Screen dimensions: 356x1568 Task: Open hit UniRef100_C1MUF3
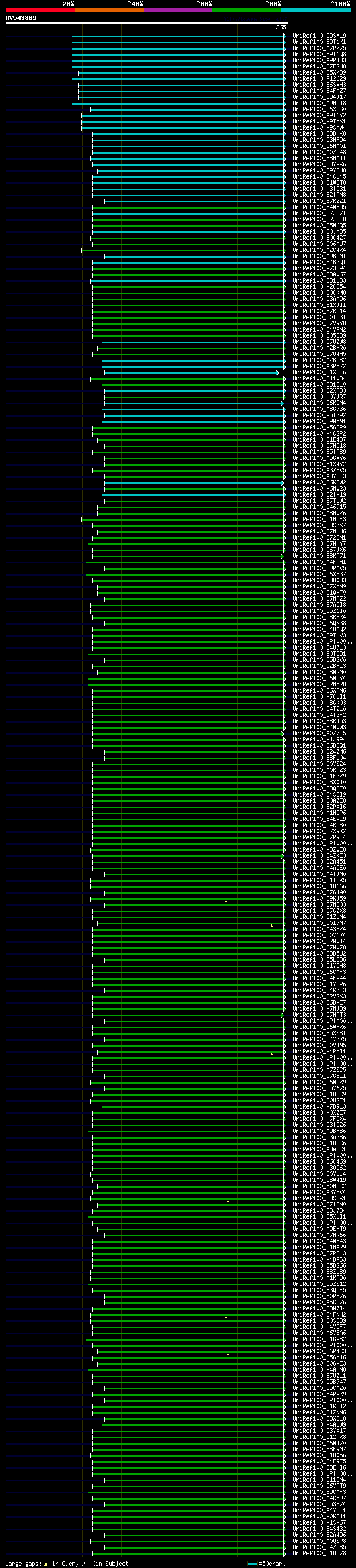point(319,519)
